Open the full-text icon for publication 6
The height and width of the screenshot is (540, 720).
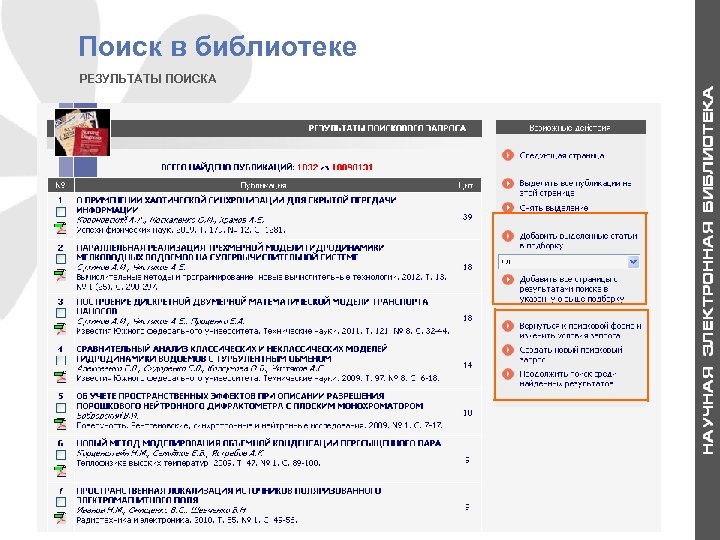coord(60,471)
